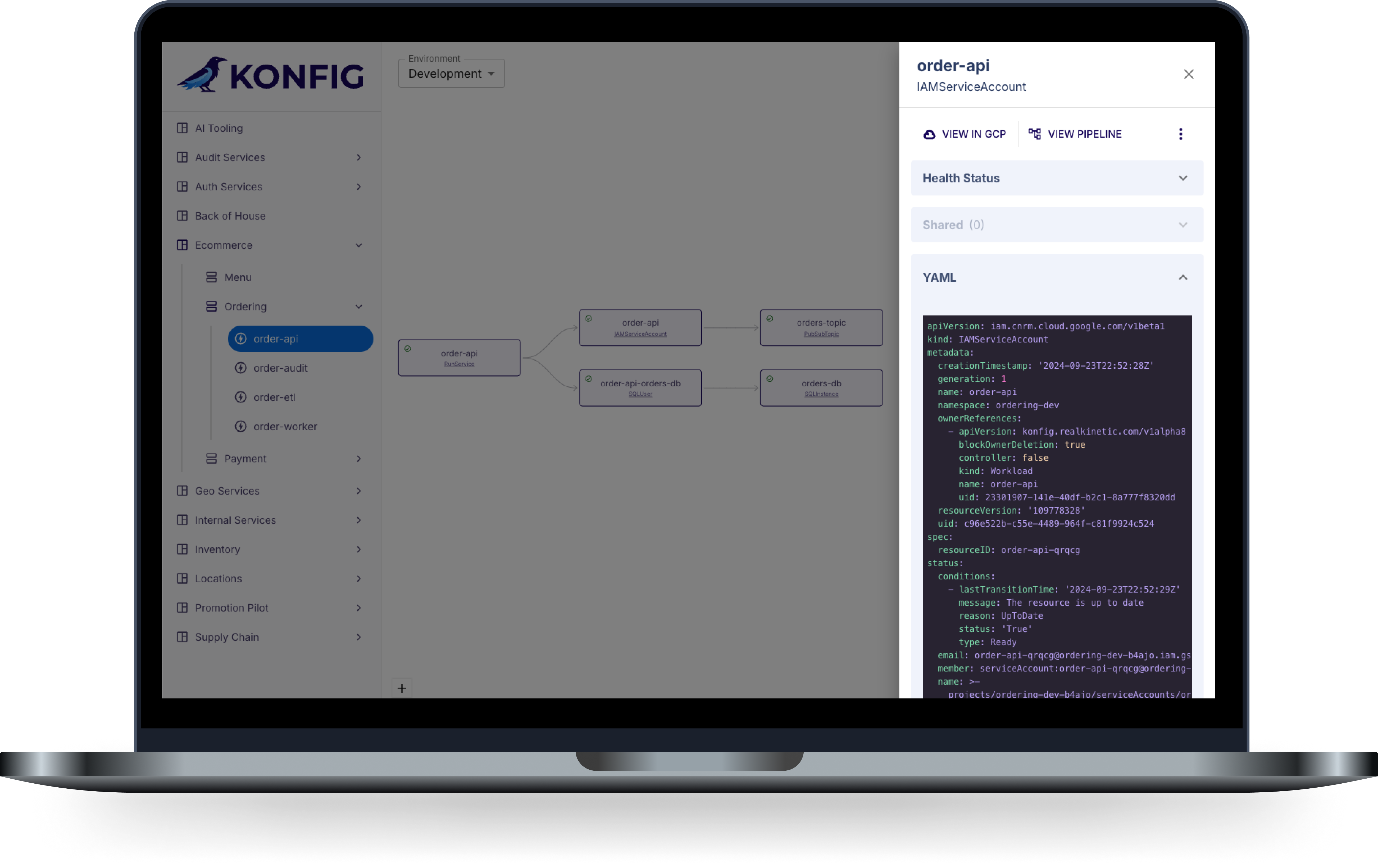Expand the Internal Services chevron

(359, 520)
